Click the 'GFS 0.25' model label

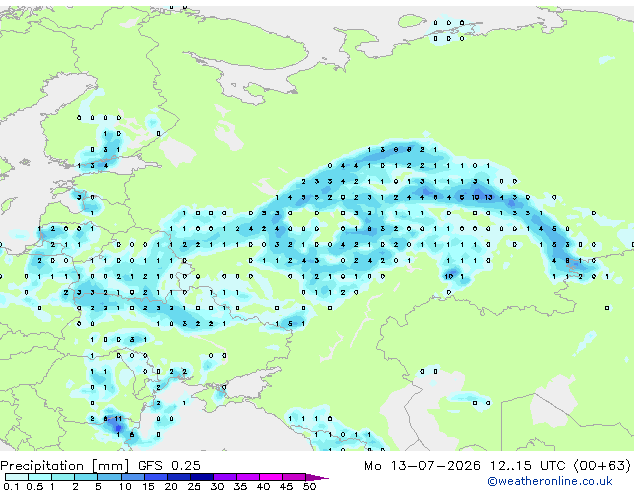169,465
